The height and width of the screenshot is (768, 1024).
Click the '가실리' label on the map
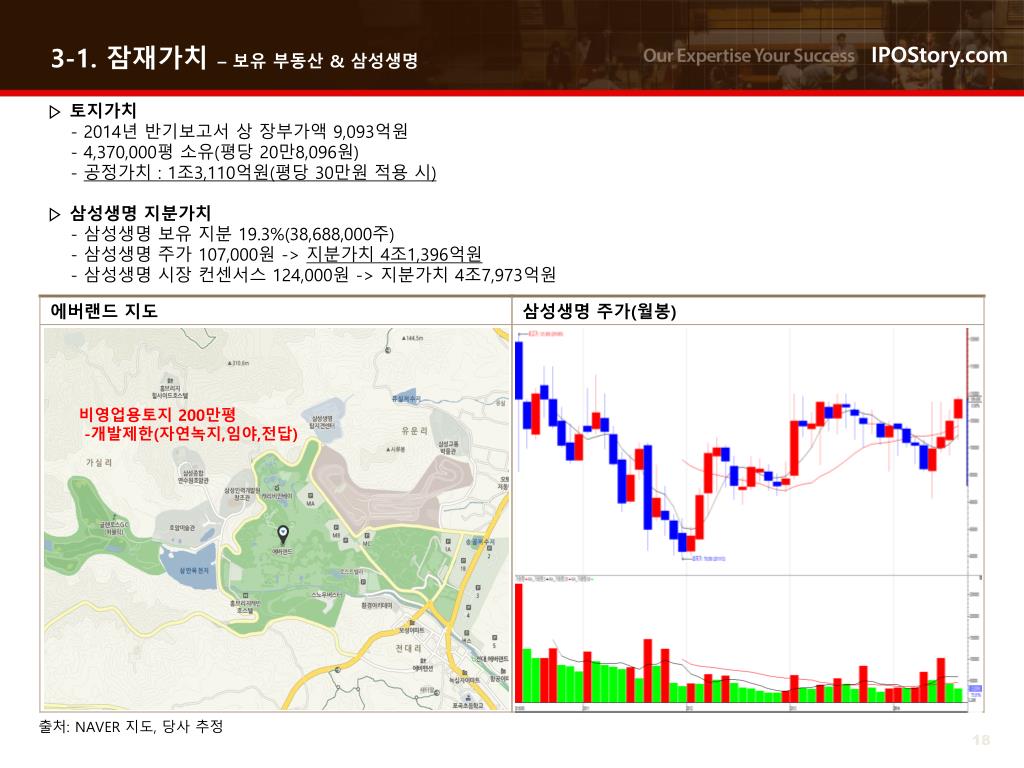click(99, 462)
